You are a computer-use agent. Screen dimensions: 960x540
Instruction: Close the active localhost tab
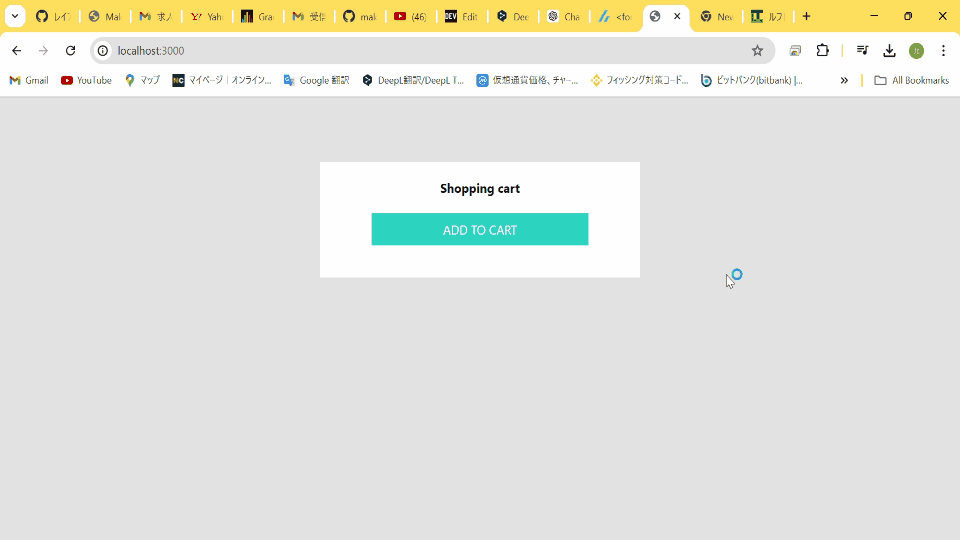tap(677, 17)
